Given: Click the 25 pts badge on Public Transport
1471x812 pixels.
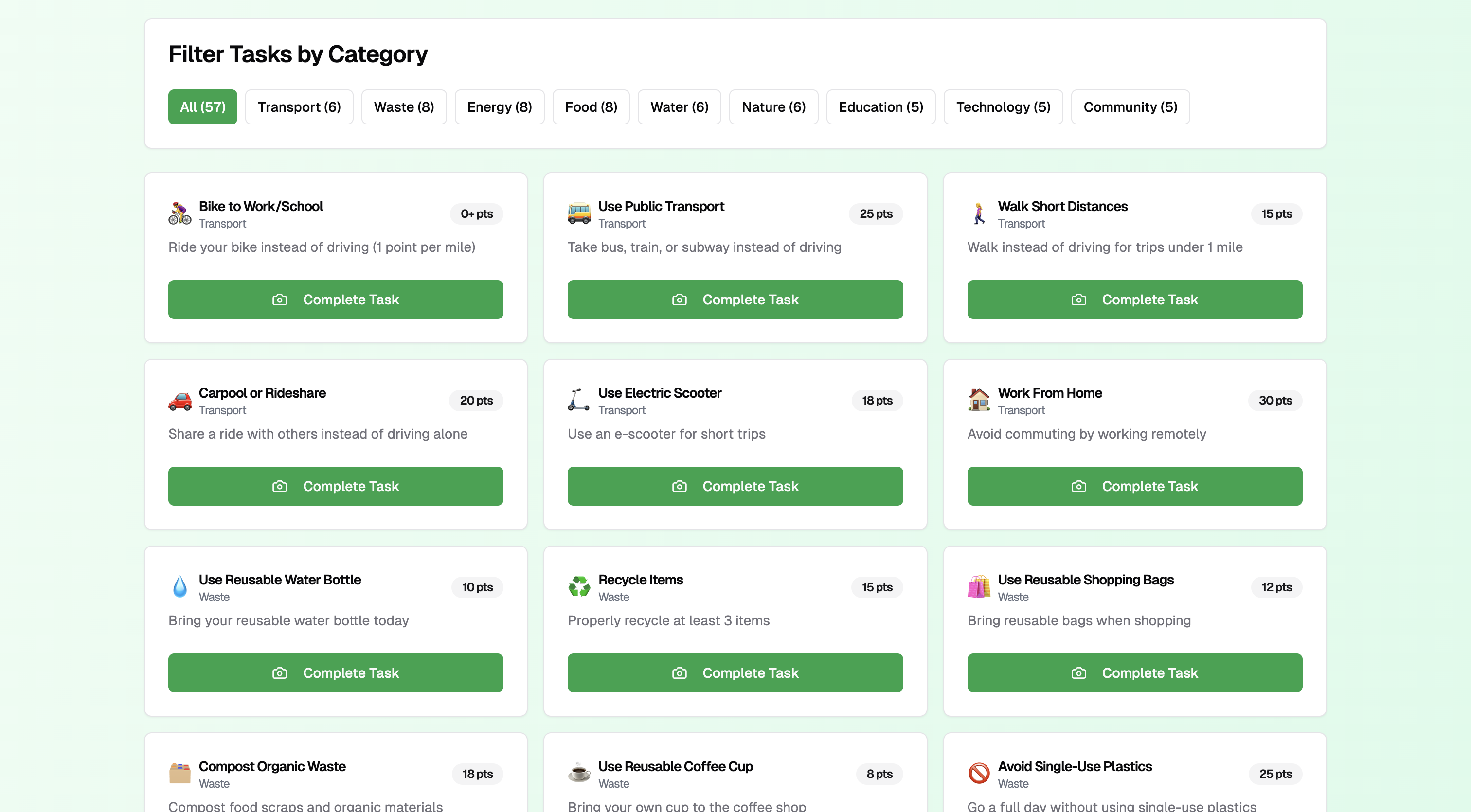Looking at the screenshot, I should (876, 214).
